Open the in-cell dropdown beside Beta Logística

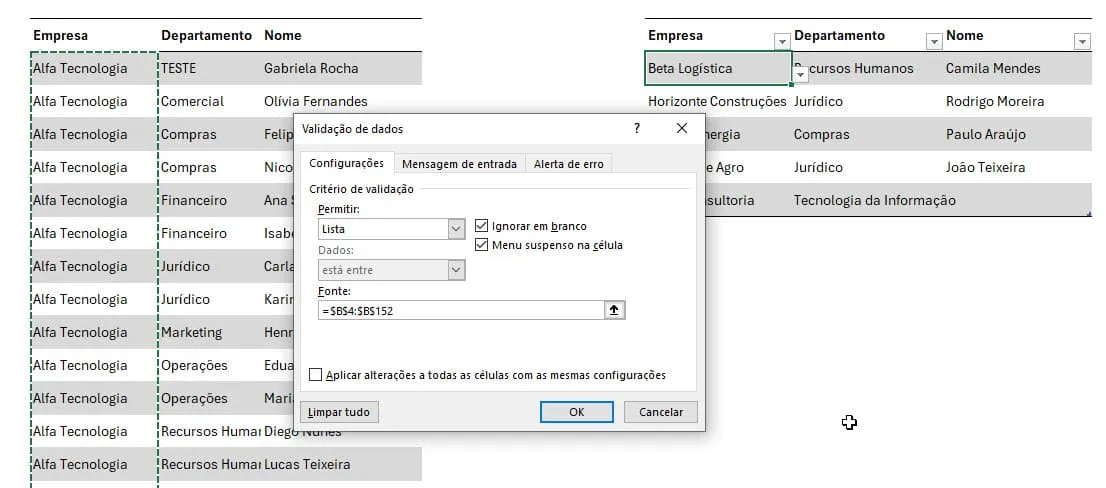click(x=801, y=73)
